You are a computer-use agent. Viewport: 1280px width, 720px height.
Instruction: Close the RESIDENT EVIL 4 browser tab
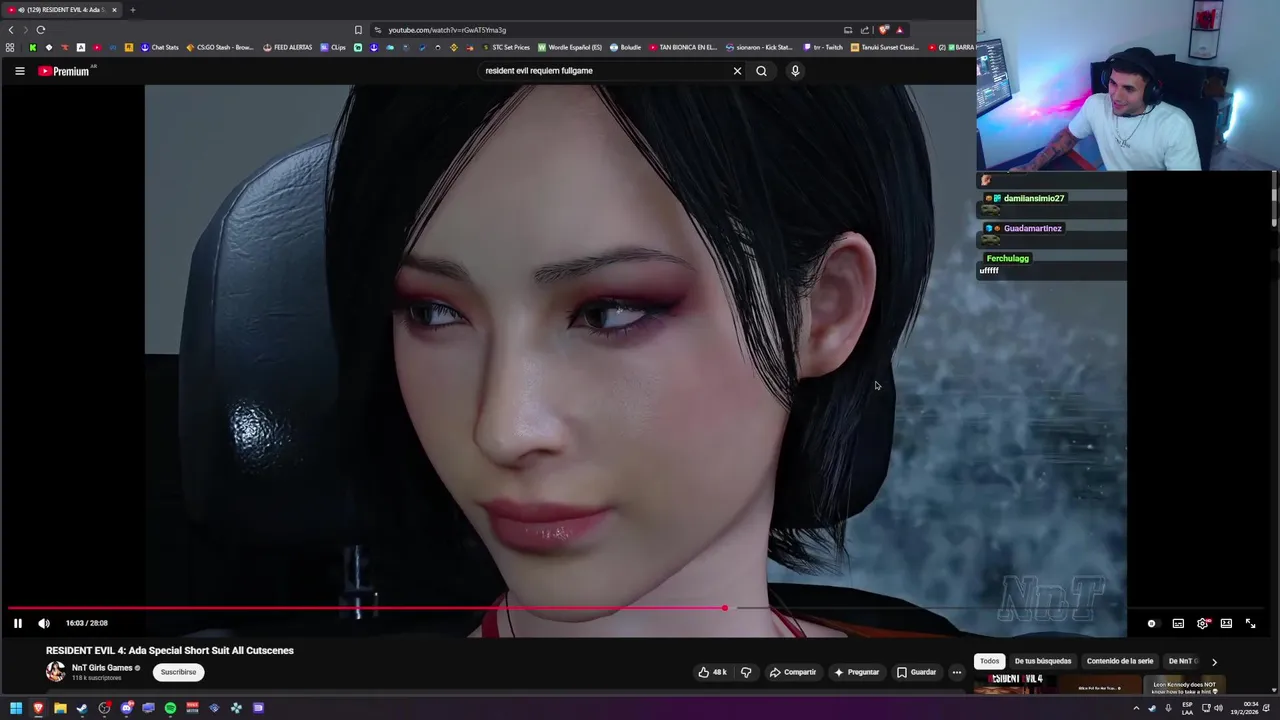point(114,10)
